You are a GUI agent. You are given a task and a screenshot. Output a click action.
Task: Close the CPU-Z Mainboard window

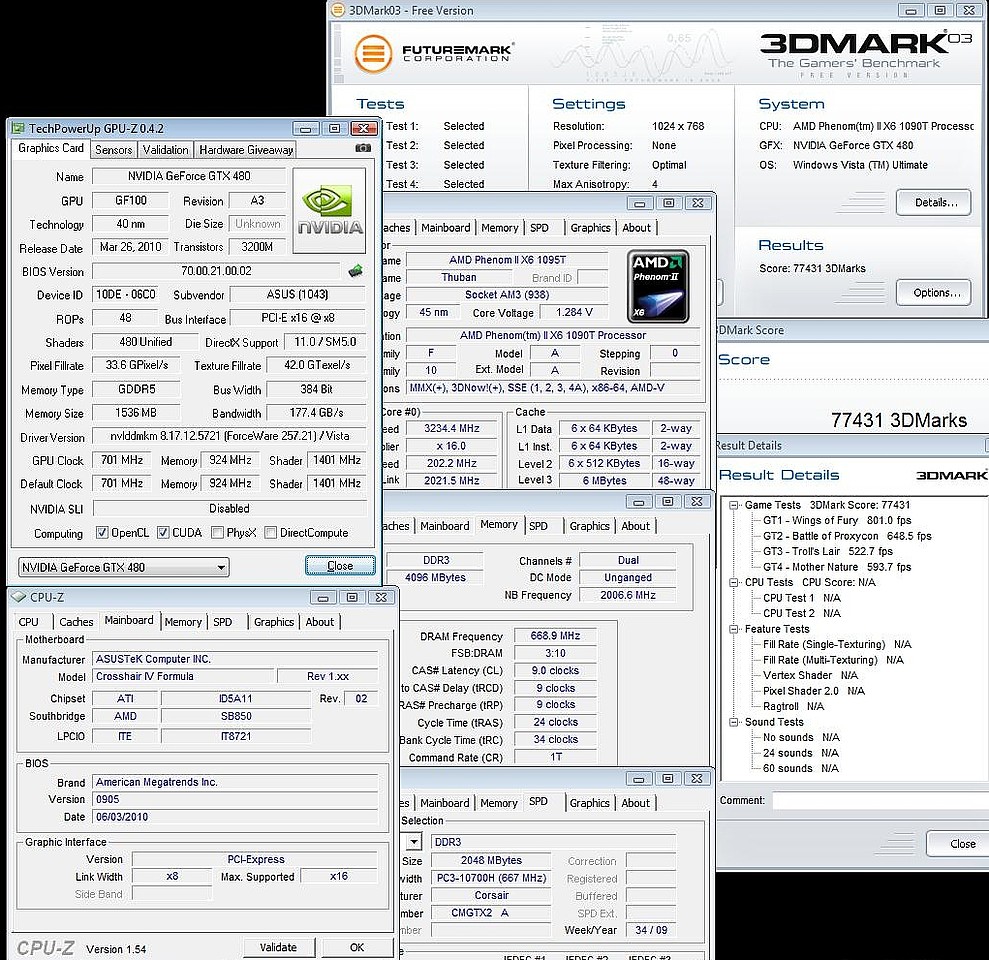(382, 597)
